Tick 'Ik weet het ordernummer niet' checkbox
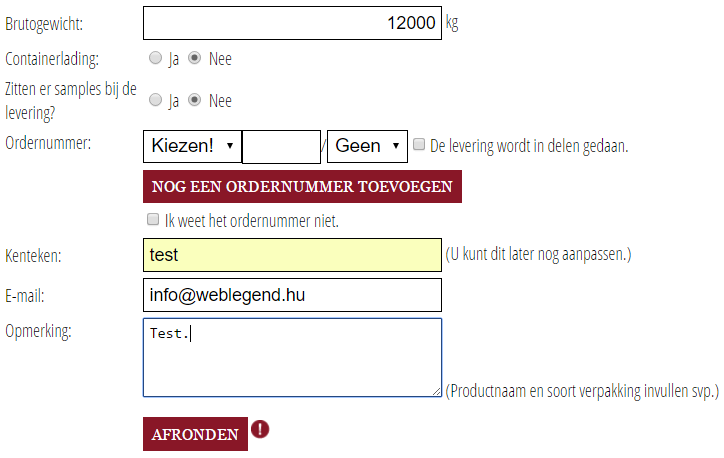The height and width of the screenshot is (458, 724). click(153, 220)
